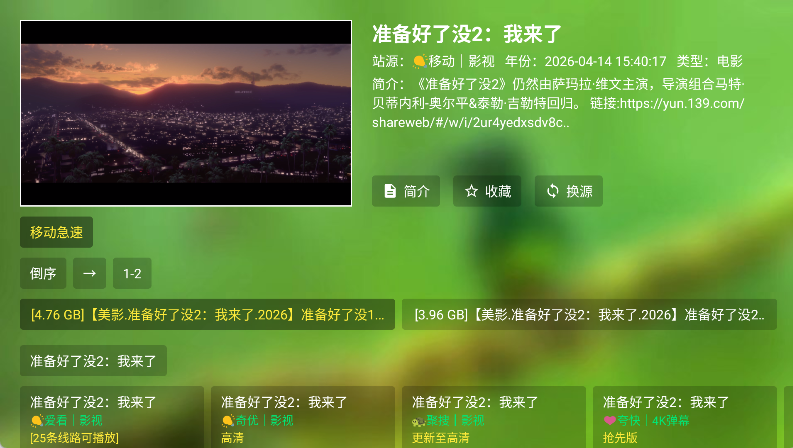Click the 换源 refresh icon
This screenshot has width=793, height=448.
click(553, 191)
